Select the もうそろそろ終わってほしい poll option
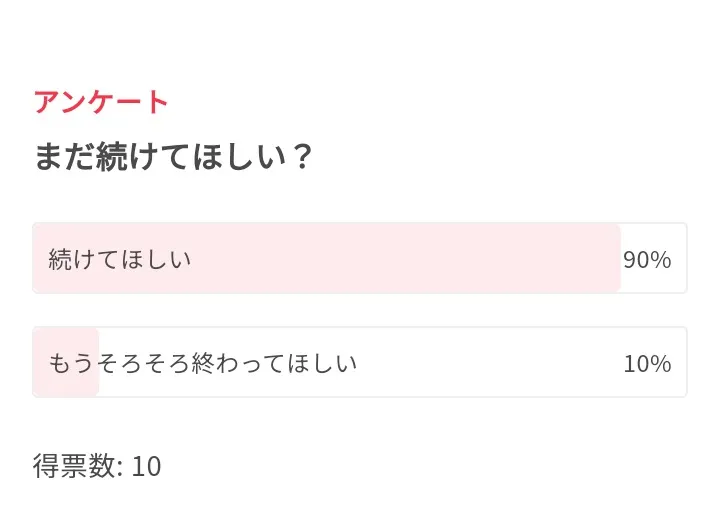Screen dimensions: 713x512 coord(359,362)
